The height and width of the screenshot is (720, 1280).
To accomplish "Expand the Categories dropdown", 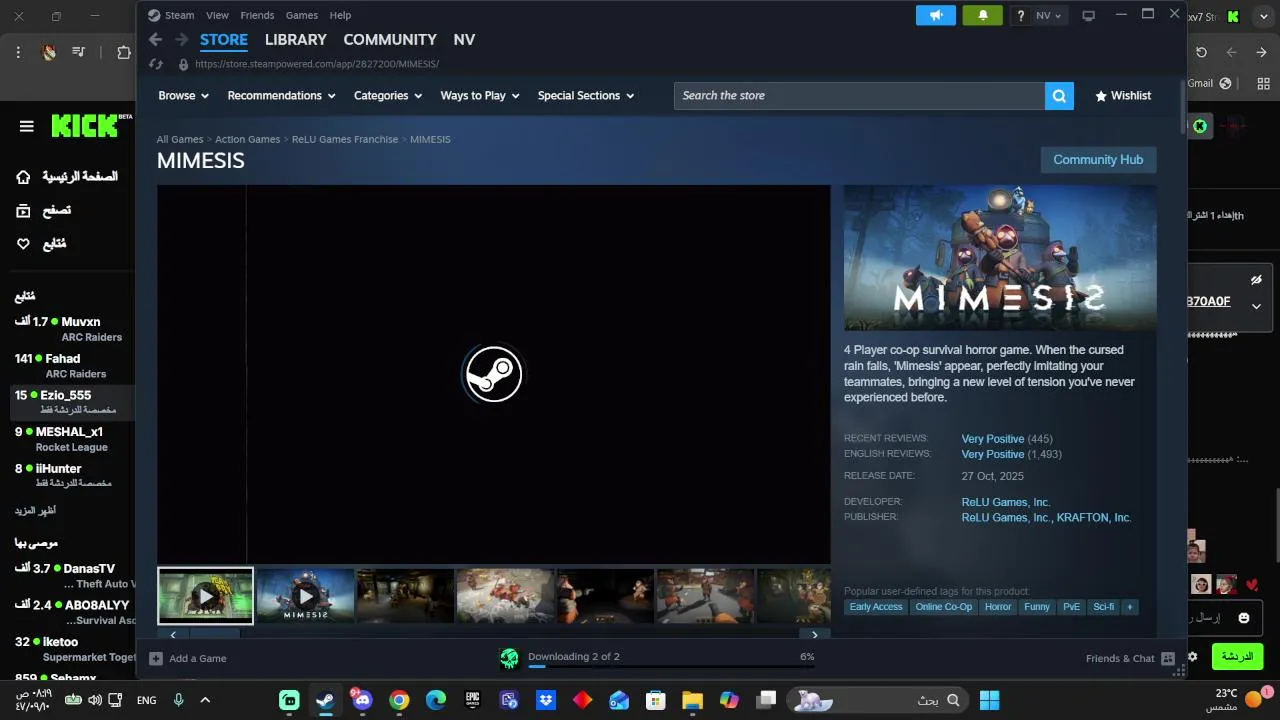I will 388,96.
